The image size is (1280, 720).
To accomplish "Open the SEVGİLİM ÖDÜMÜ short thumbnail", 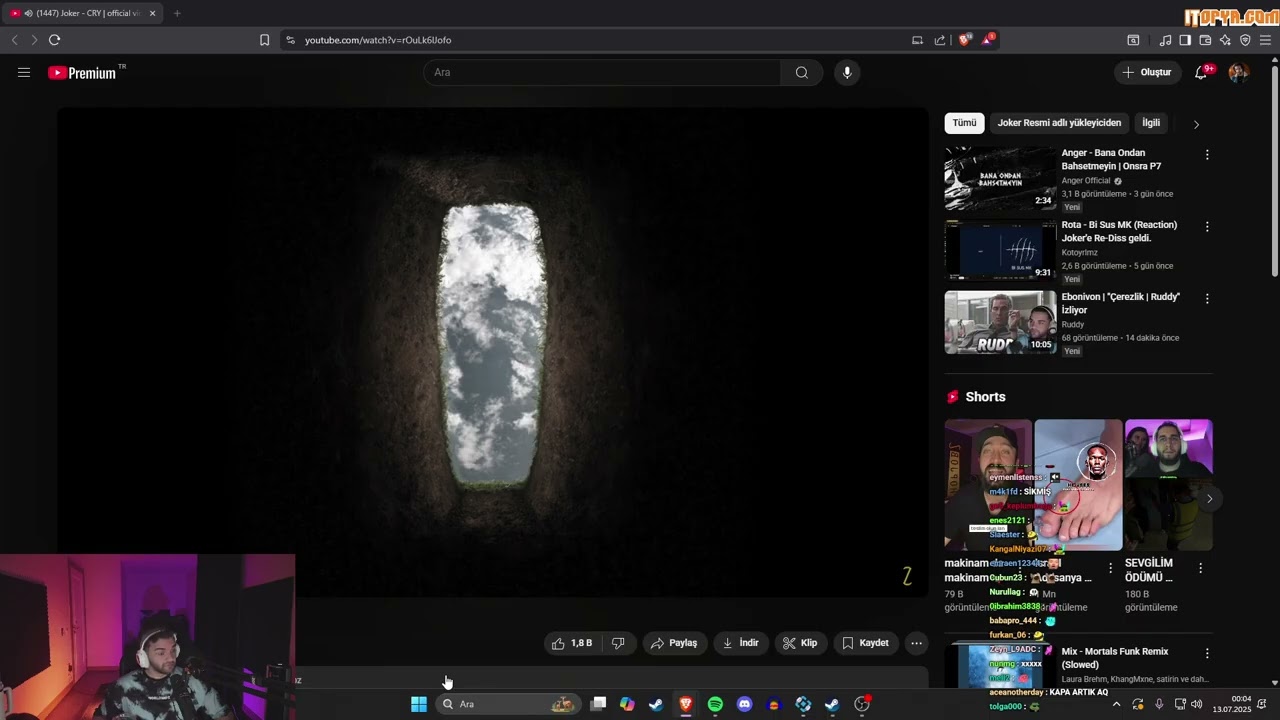I will (1168, 484).
